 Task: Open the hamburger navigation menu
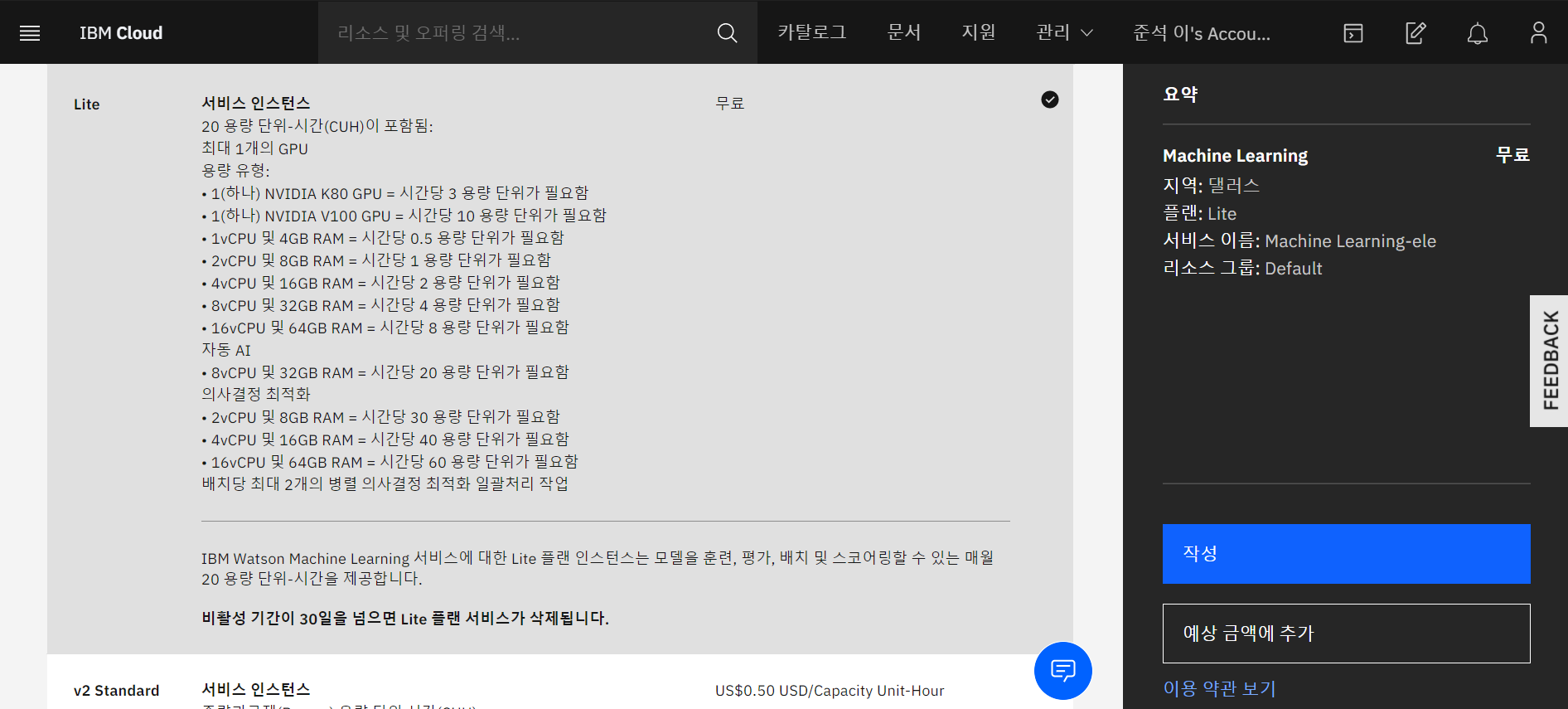click(30, 33)
